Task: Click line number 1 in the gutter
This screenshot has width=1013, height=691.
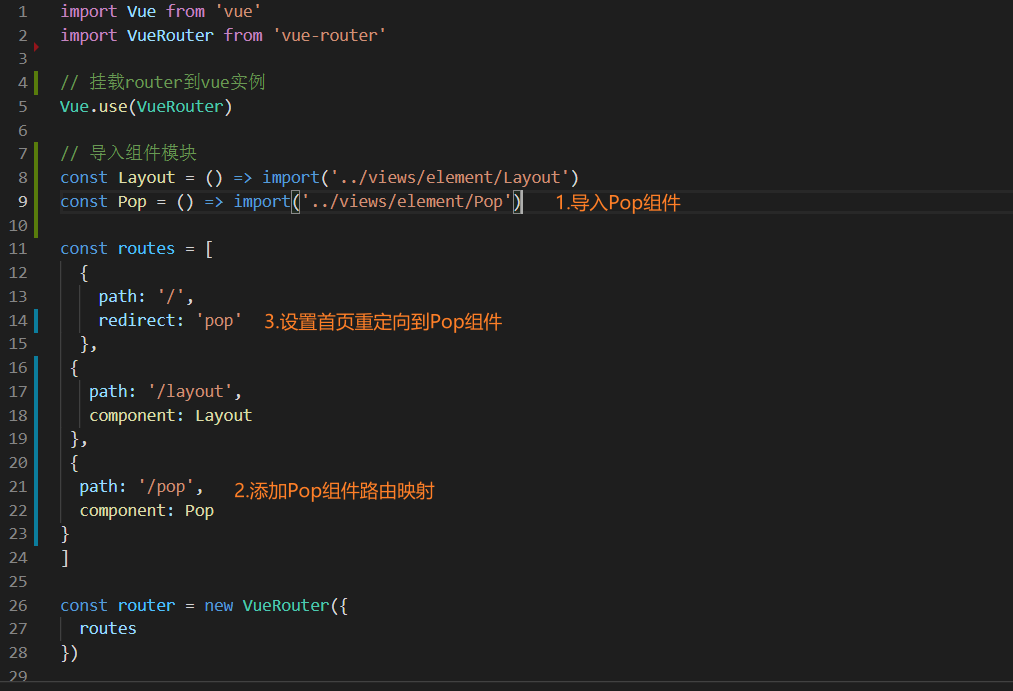Action: pos(23,12)
